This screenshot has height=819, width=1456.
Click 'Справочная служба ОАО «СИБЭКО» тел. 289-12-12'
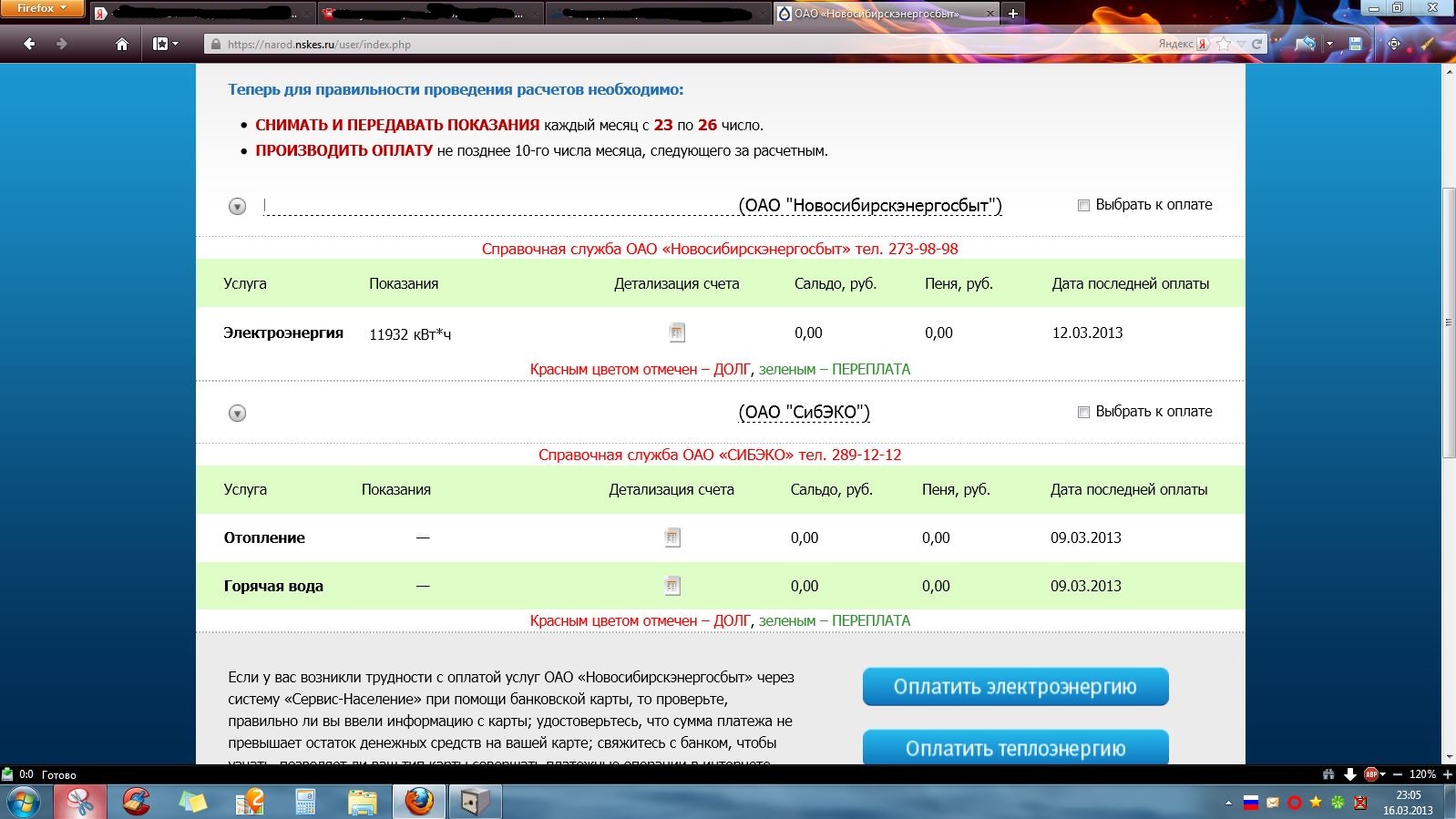[720, 455]
